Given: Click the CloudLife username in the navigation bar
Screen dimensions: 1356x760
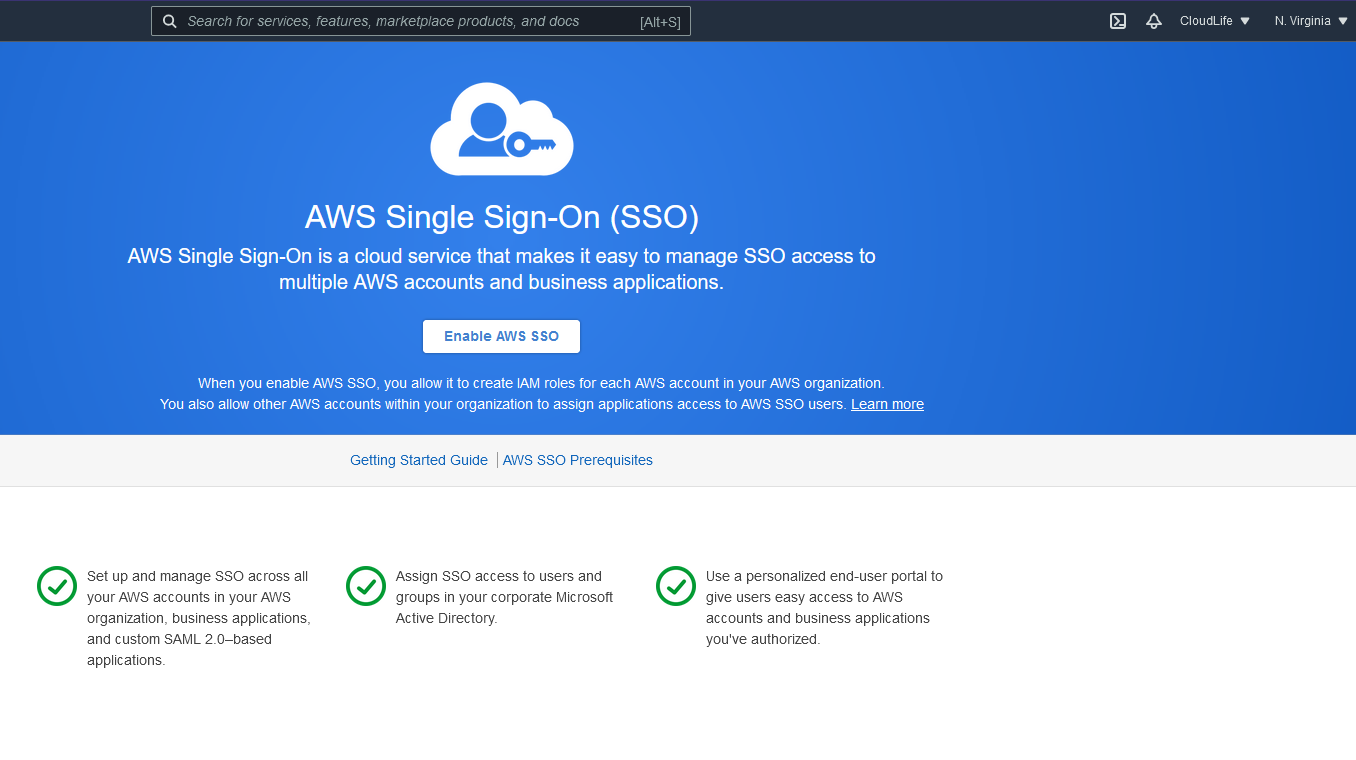Looking at the screenshot, I should click(x=1207, y=20).
